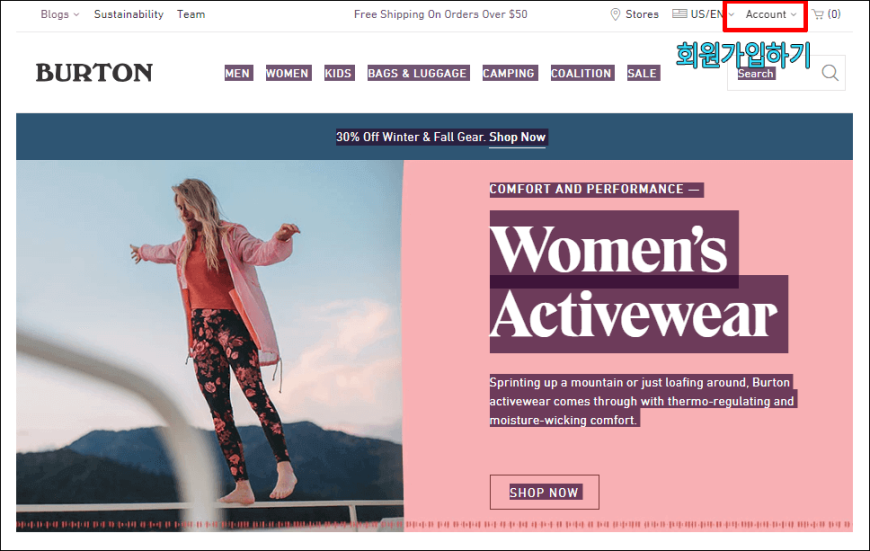Screen dimensions: 870x551
Task: Click the activewear description paragraph
Action: coord(643,401)
